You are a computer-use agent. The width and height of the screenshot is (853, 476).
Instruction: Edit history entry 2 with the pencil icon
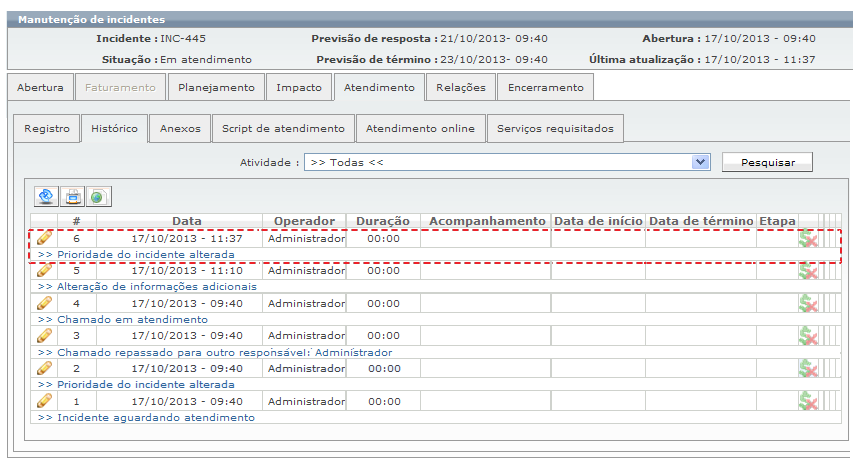click(x=45, y=368)
